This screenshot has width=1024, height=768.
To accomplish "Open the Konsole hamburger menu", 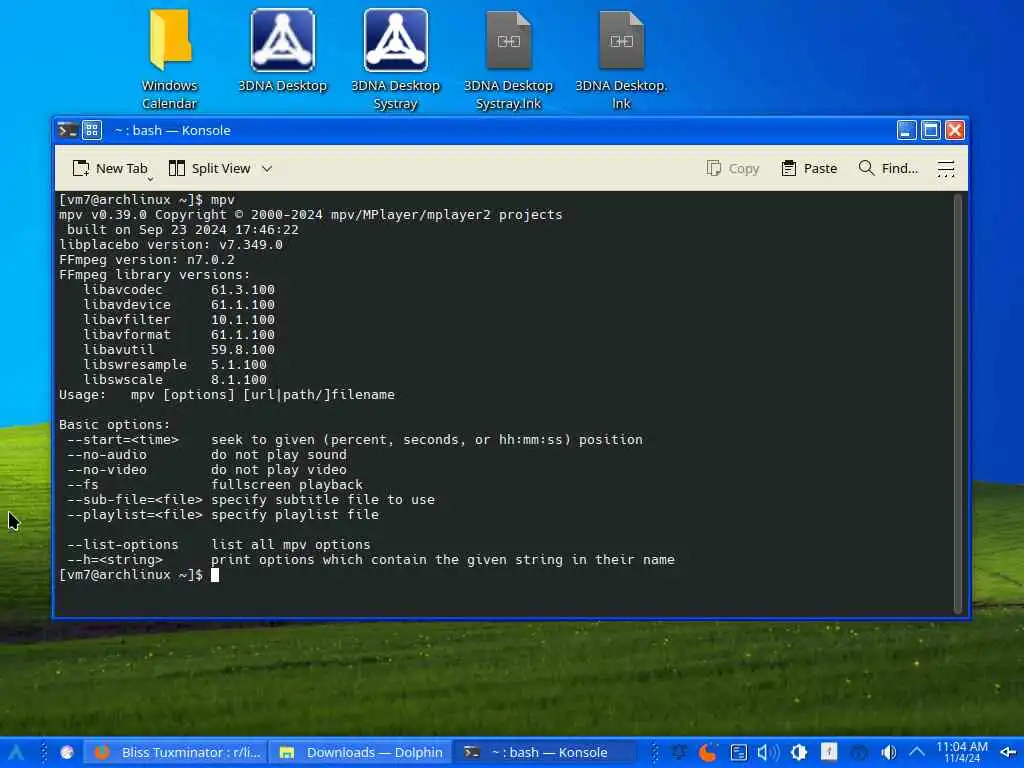I will point(946,168).
